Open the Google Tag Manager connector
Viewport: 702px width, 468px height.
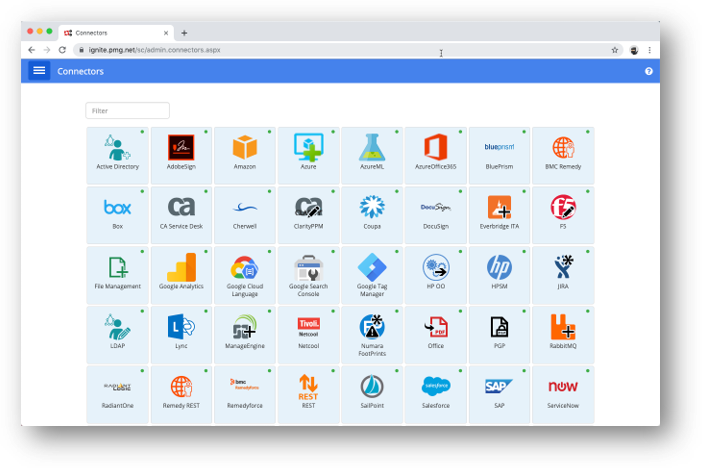coord(372,275)
